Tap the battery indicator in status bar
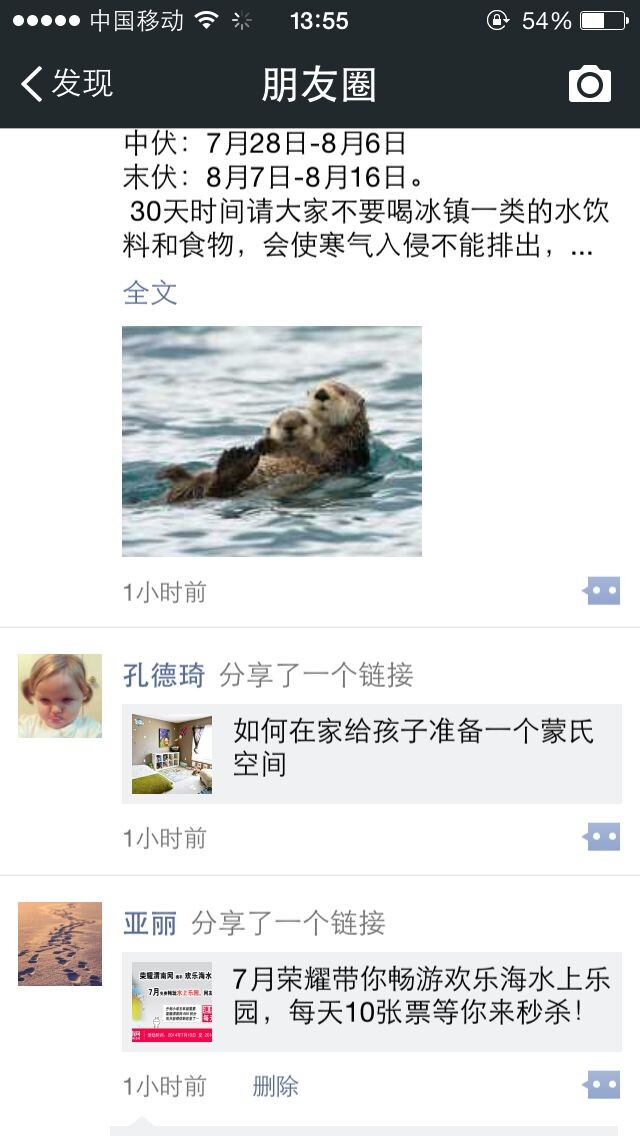Screen dimensions: 640x1136 click(604, 21)
